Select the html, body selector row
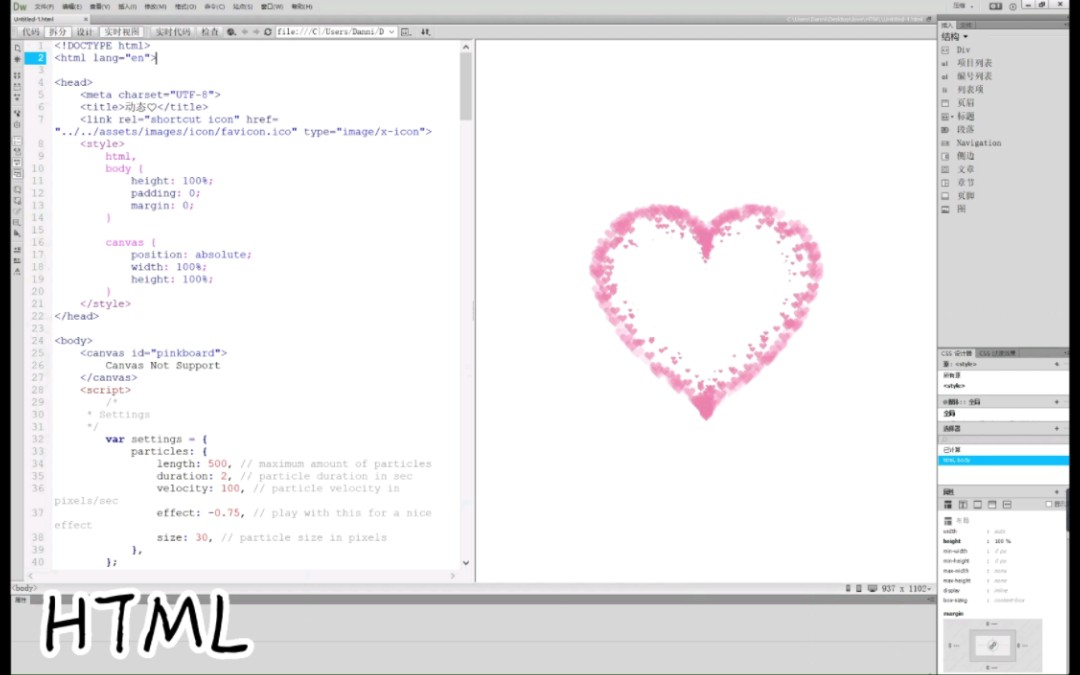Screen dimensions: 1080x675 coord(1004,460)
